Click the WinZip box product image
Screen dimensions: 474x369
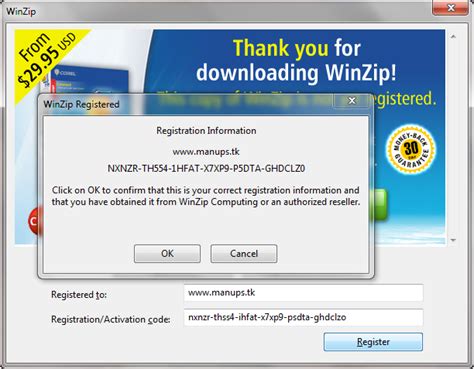click(85, 79)
